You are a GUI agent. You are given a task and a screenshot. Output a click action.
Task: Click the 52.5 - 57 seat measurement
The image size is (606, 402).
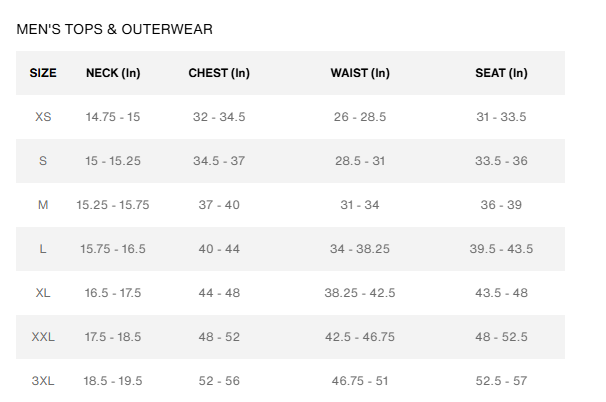coord(501,381)
